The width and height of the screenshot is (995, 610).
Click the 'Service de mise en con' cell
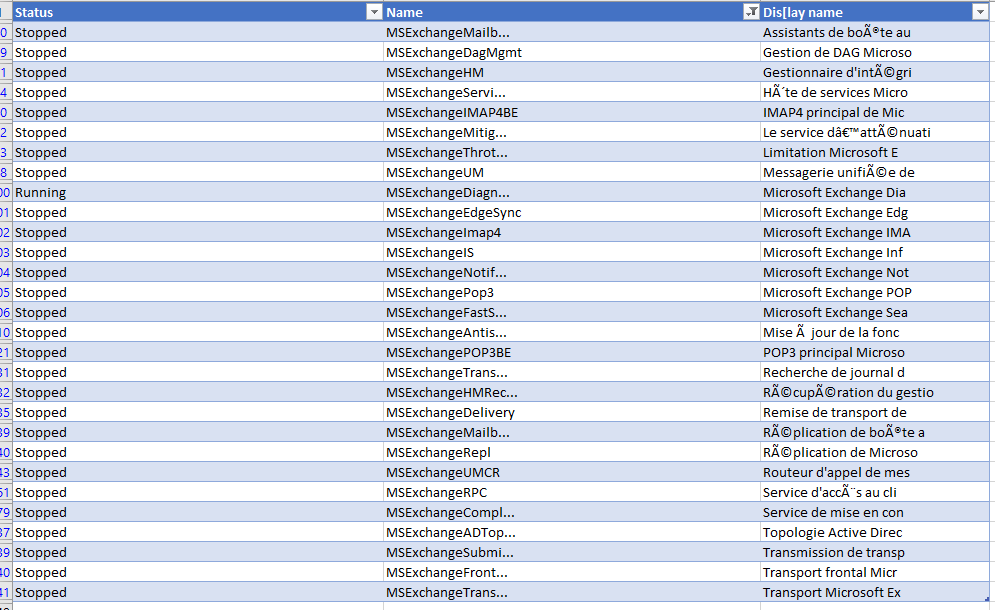(874, 512)
